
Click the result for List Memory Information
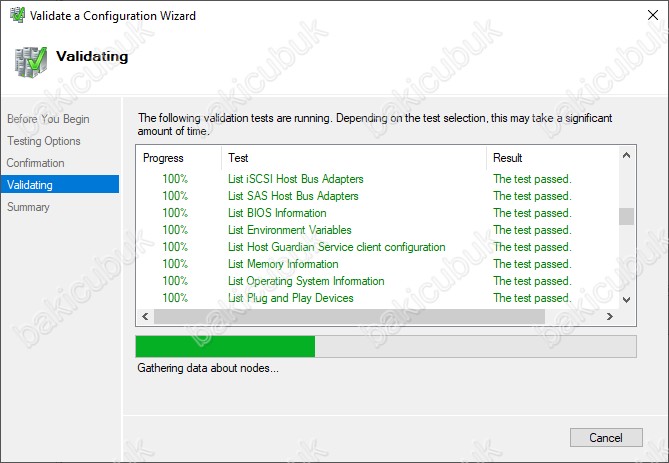[532, 264]
